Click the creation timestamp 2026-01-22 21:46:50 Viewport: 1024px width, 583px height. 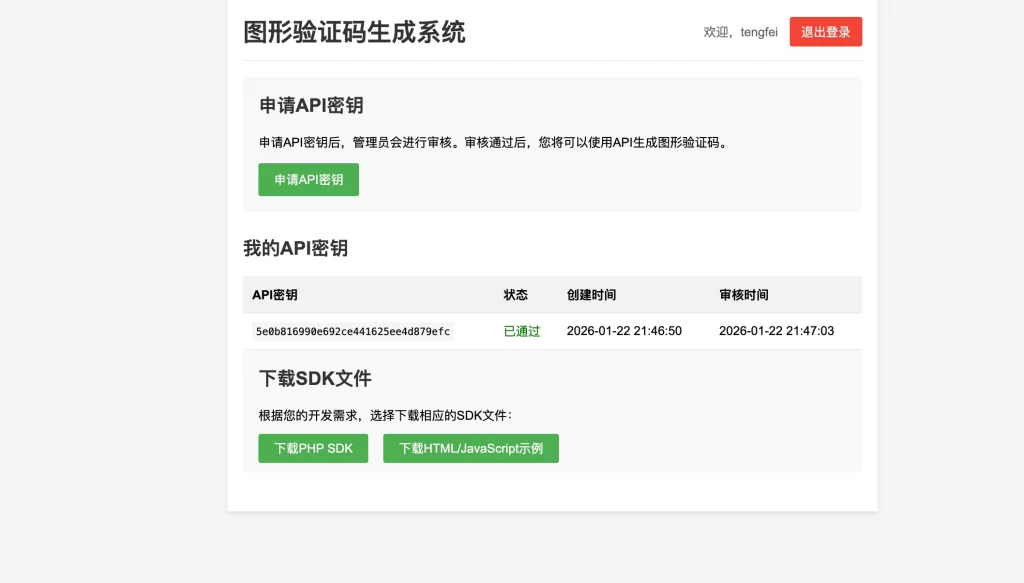pos(623,330)
